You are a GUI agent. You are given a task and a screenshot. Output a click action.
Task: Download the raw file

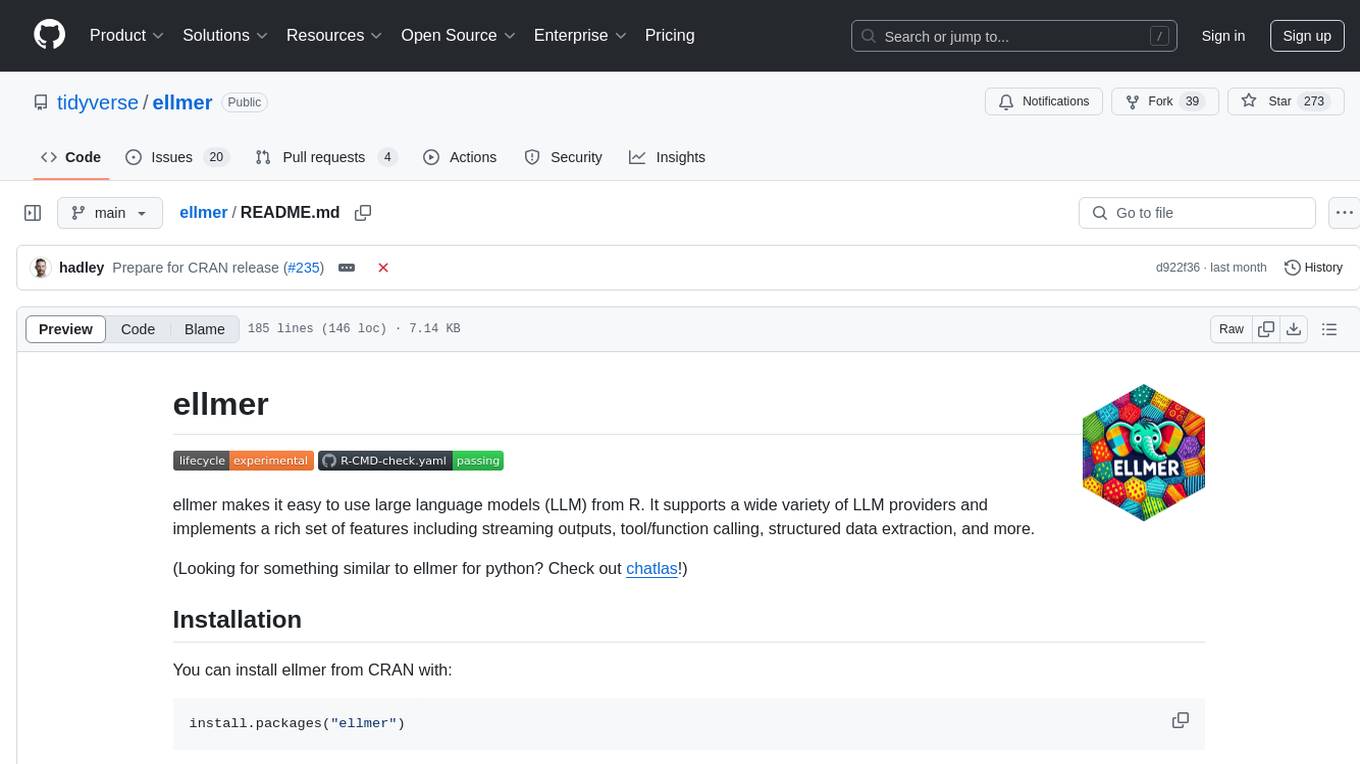coord(1293,329)
